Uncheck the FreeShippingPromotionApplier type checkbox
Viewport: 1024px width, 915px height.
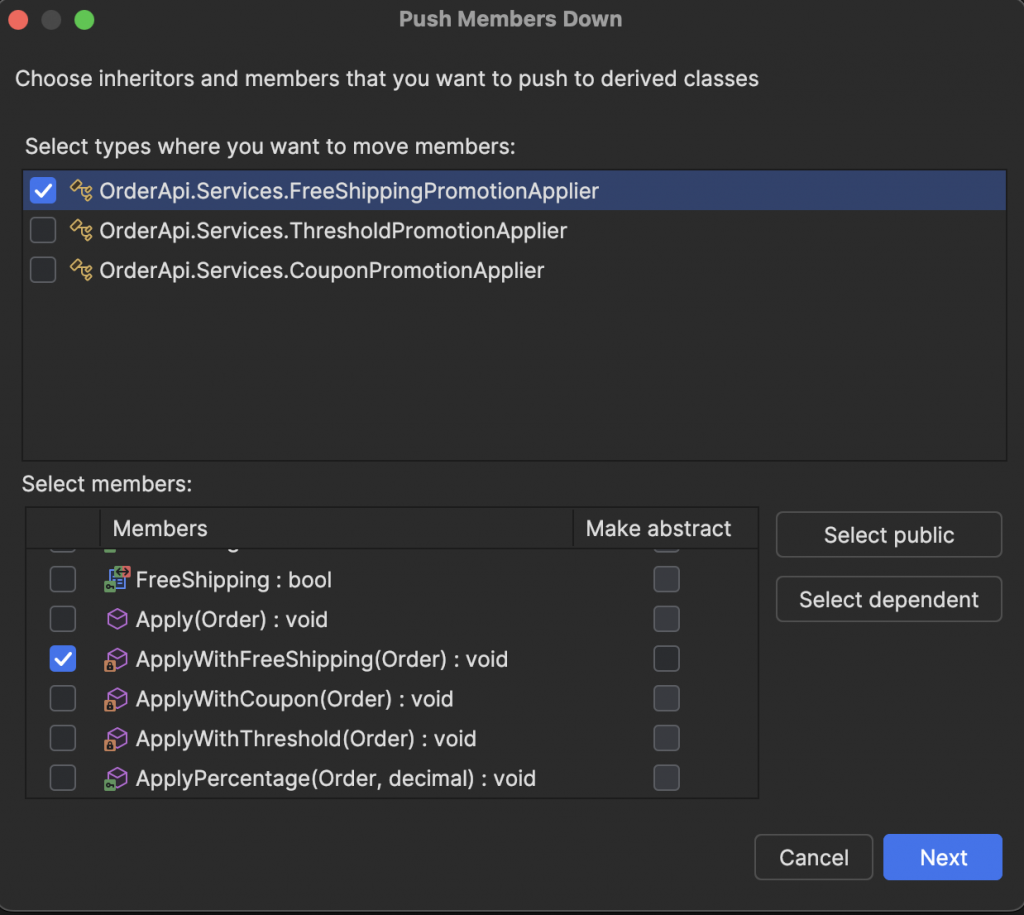coord(43,190)
